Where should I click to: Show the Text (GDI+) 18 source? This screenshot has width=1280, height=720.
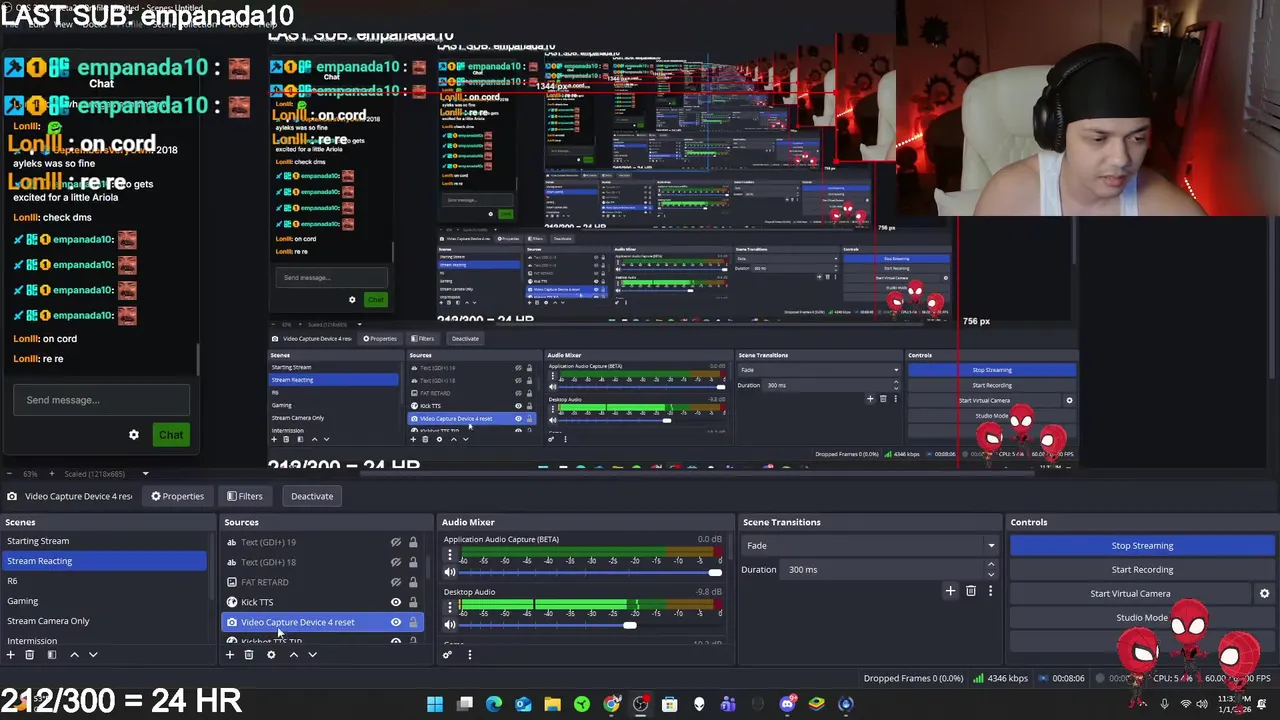396,562
